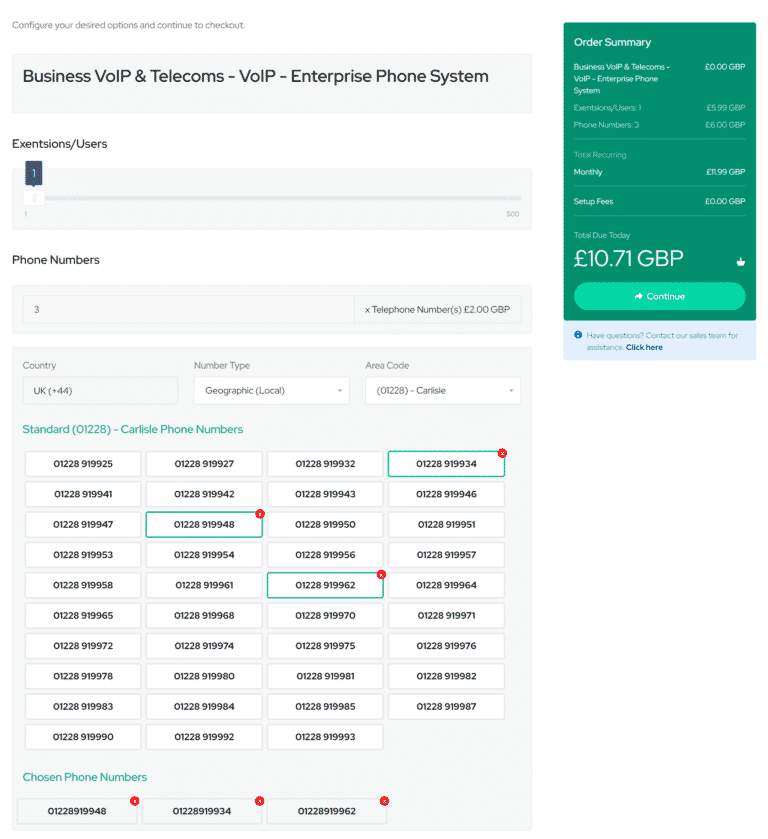The width and height of the screenshot is (768, 839).
Task: Click the Standard (01228) - Carlisle Phone Numbers heading
Action: point(133,429)
